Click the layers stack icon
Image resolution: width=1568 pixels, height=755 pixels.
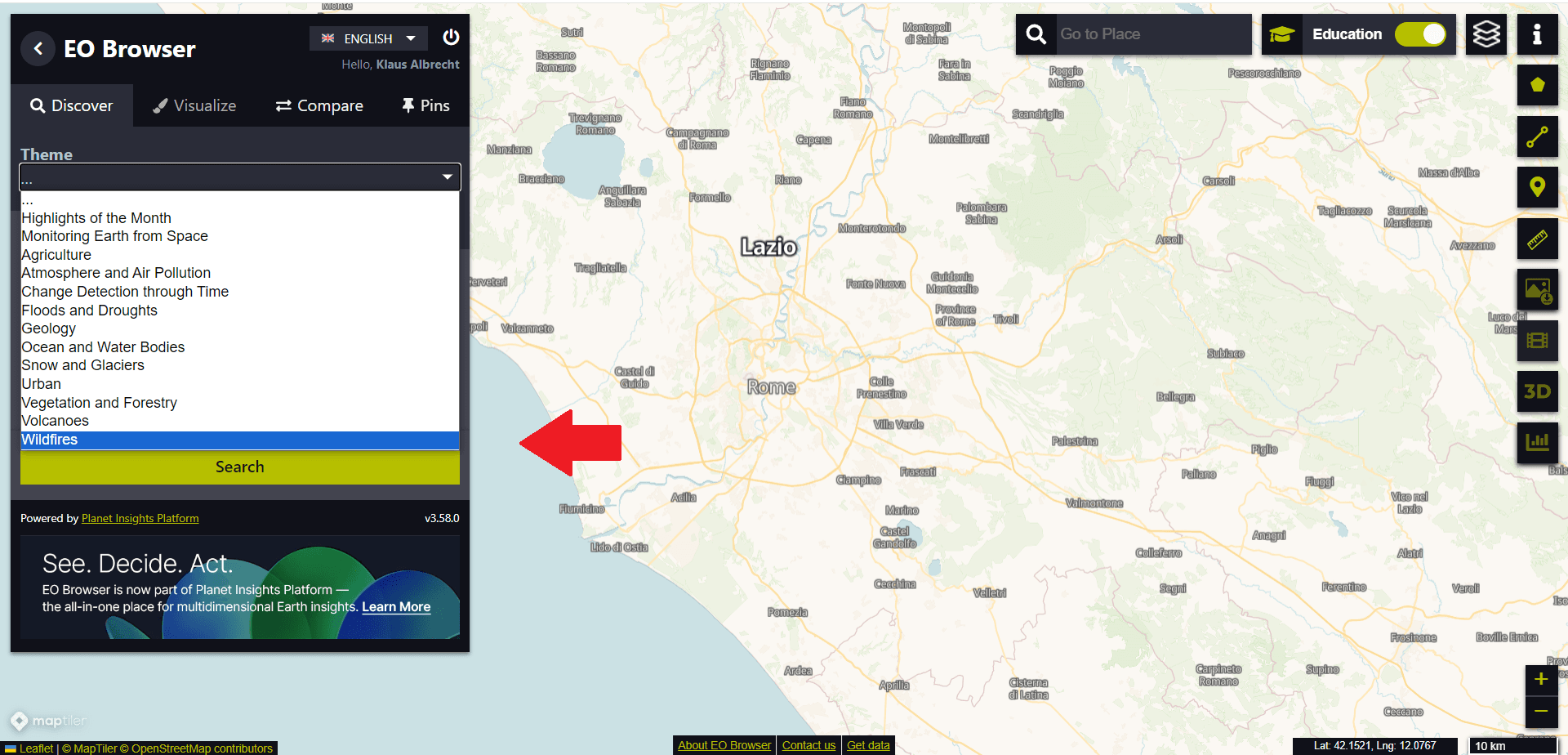[x=1486, y=34]
